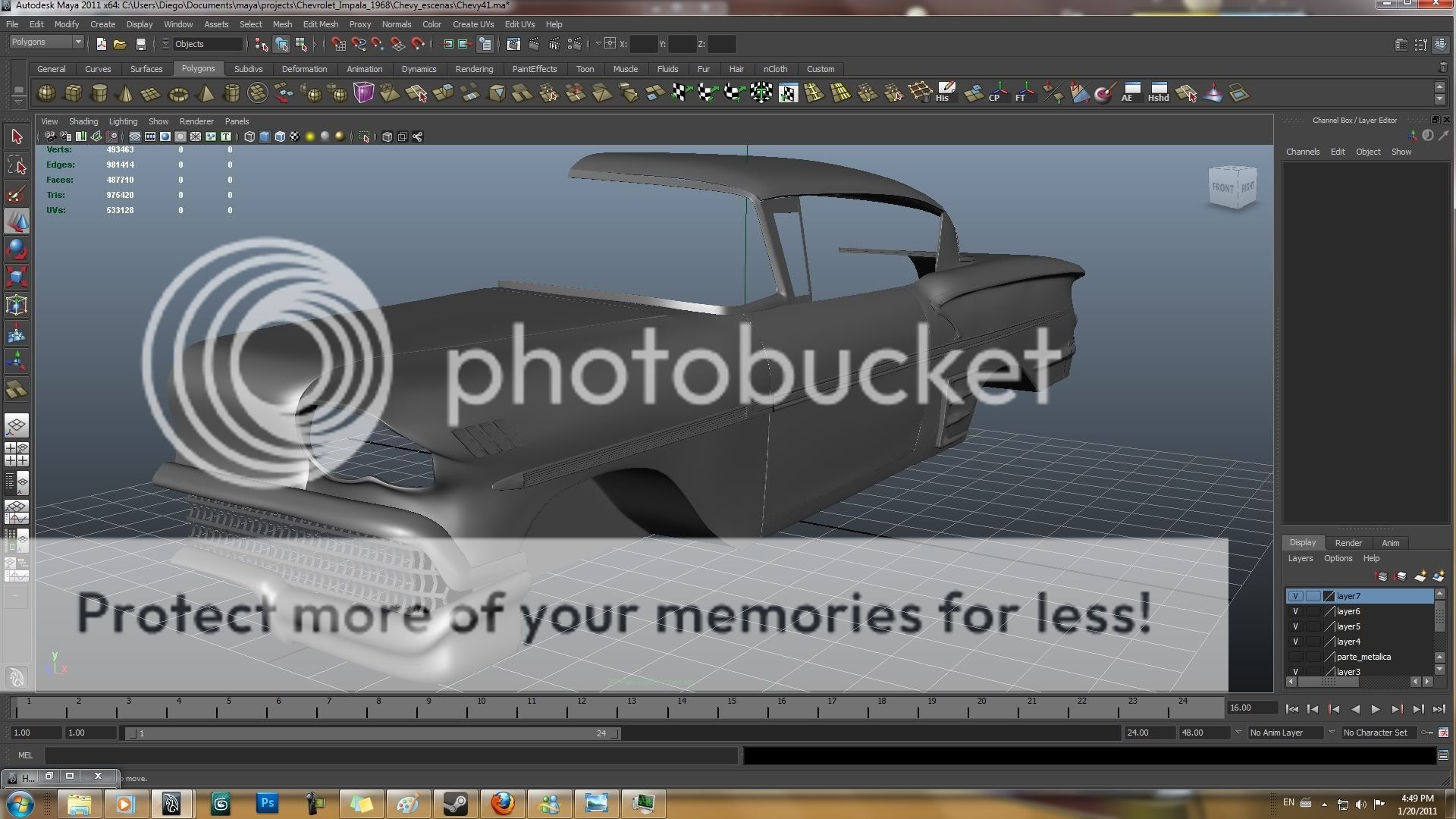Open the layer editor Layers menu
The height and width of the screenshot is (819, 1456).
pos(1300,558)
